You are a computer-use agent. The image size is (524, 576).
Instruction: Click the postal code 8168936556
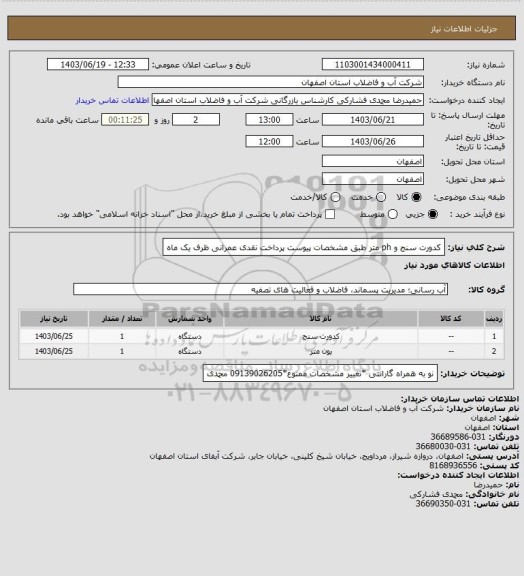click(453, 465)
